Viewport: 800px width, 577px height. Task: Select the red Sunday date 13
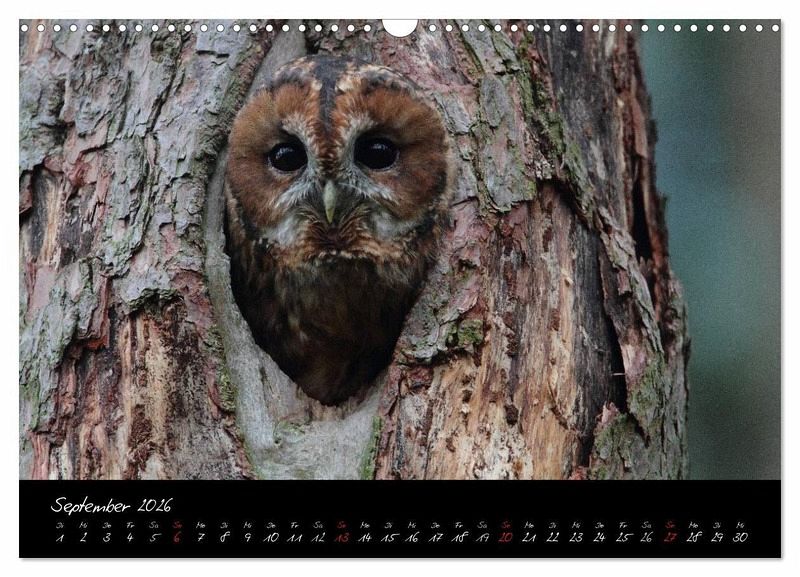341,537
